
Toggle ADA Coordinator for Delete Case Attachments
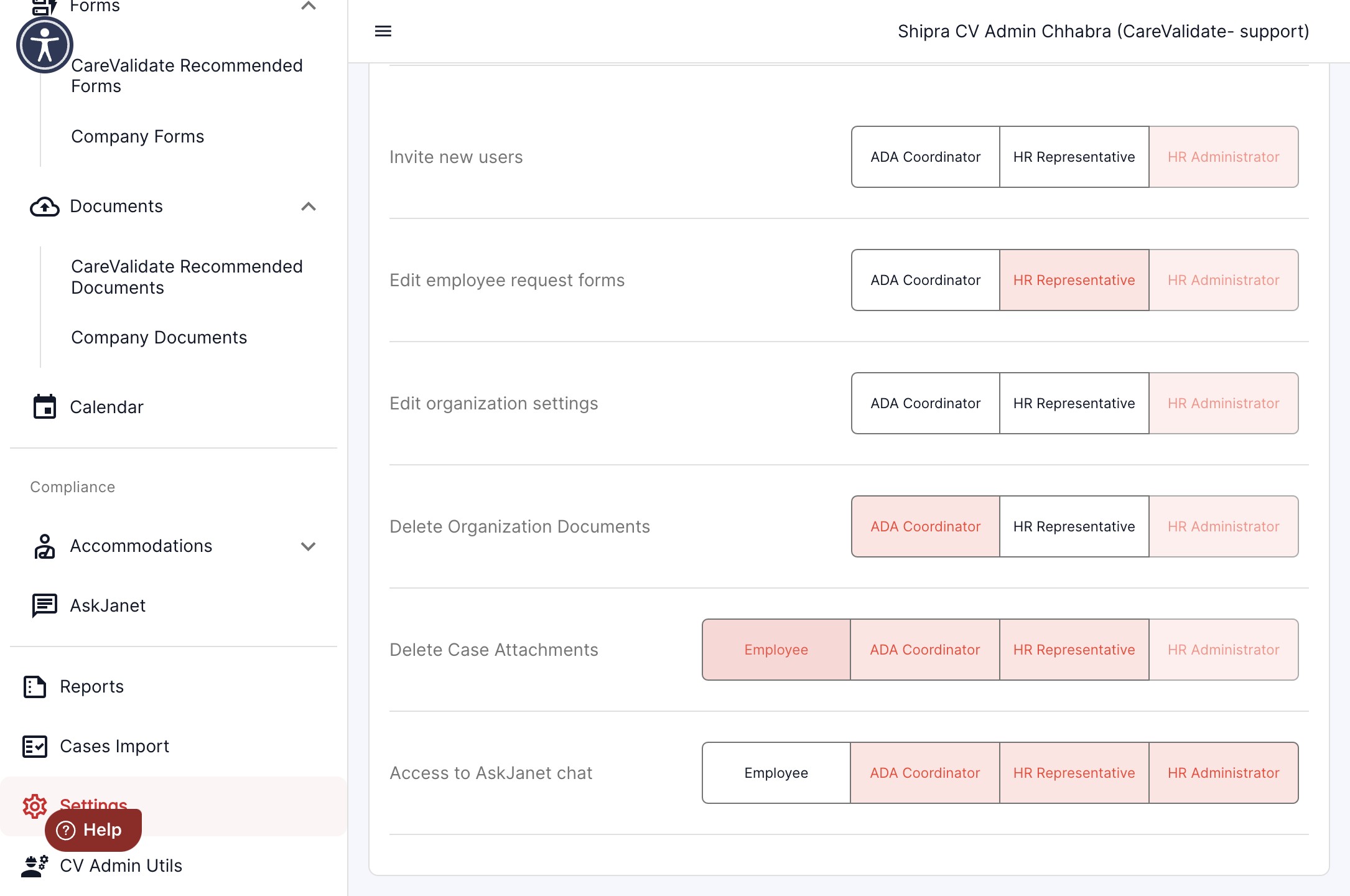[x=925, y=650]
